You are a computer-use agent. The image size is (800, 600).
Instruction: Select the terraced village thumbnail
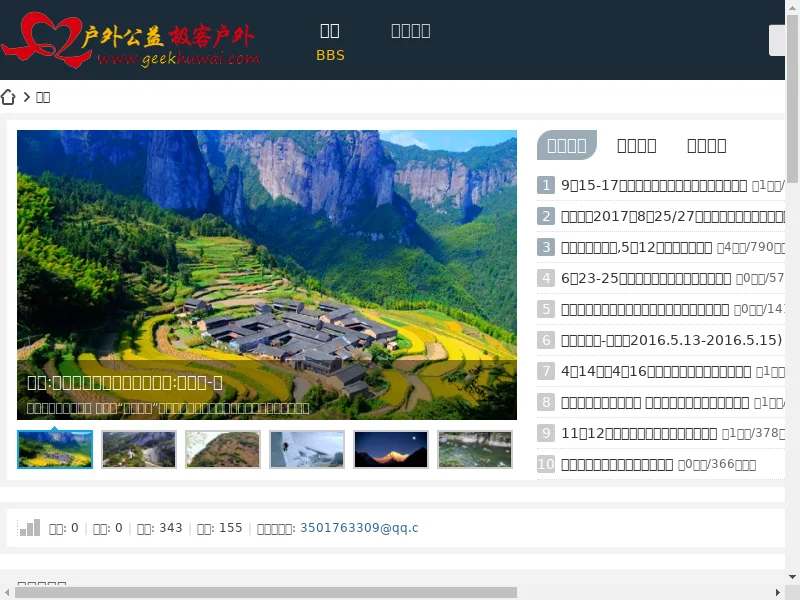click(55, 449)
